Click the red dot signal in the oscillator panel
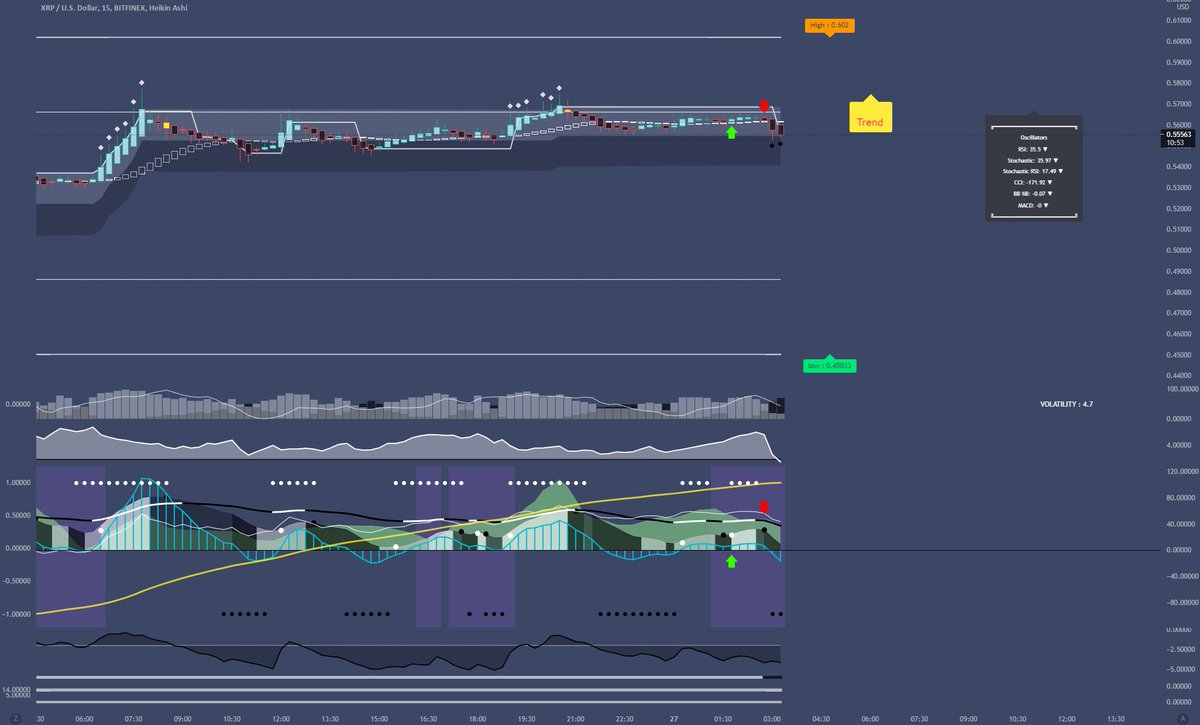The width and height of the screenshot is (1200, 725). coord(764,506)
